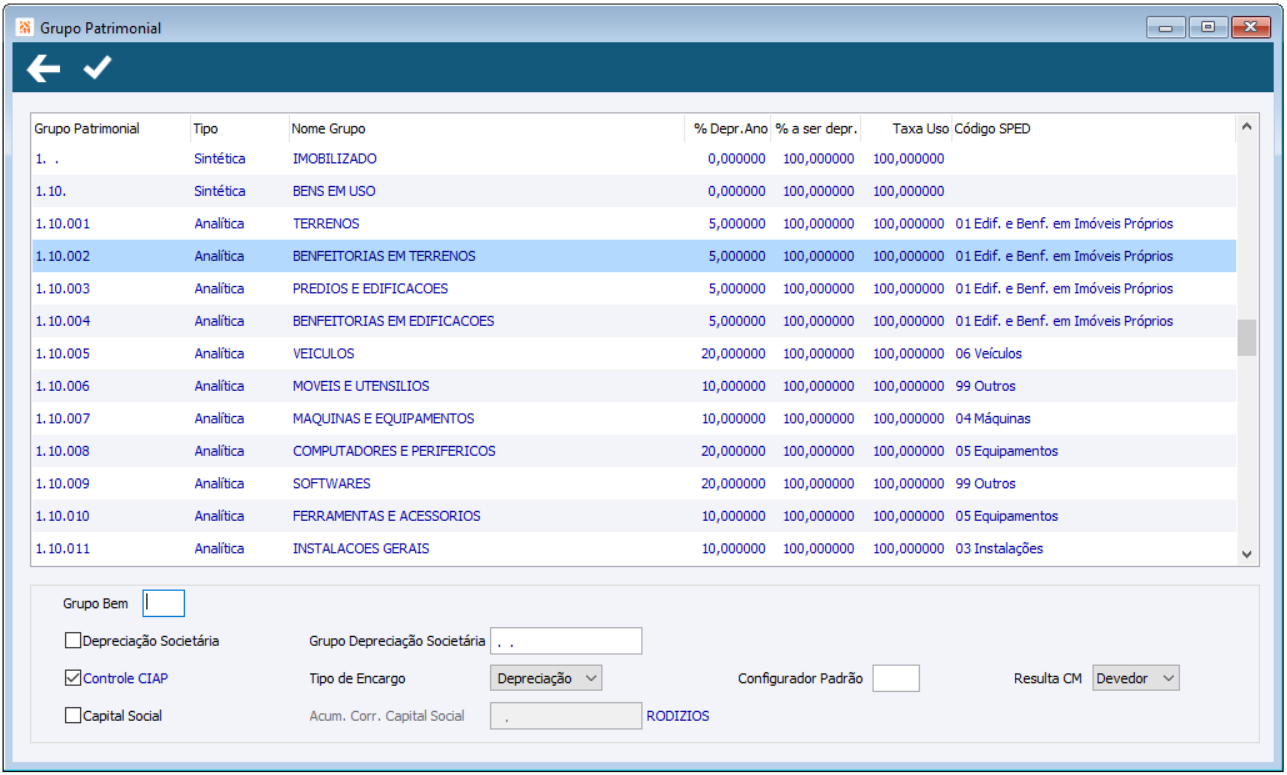1287x775 pixels.
Task: Click the RODIZIOS link text
Action: [x=677, y=716]
